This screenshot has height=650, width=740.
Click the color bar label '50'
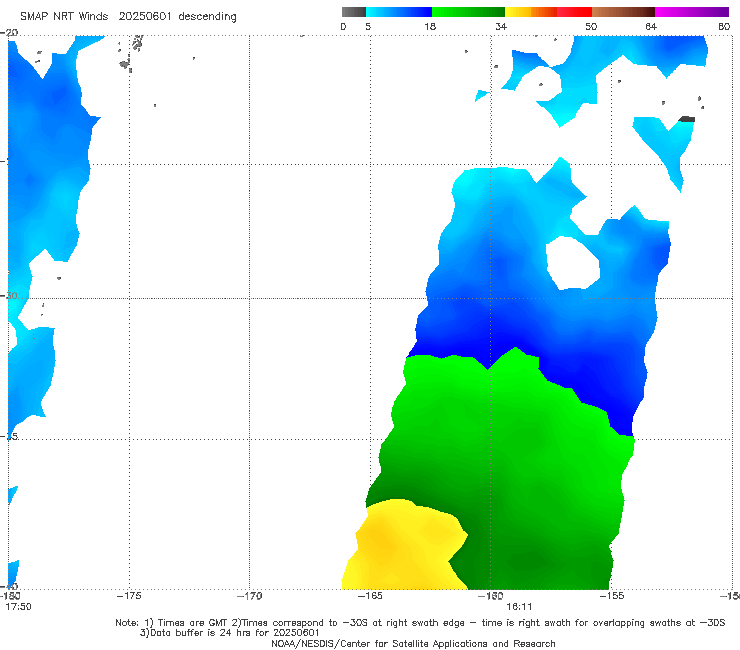coord(591,27)
